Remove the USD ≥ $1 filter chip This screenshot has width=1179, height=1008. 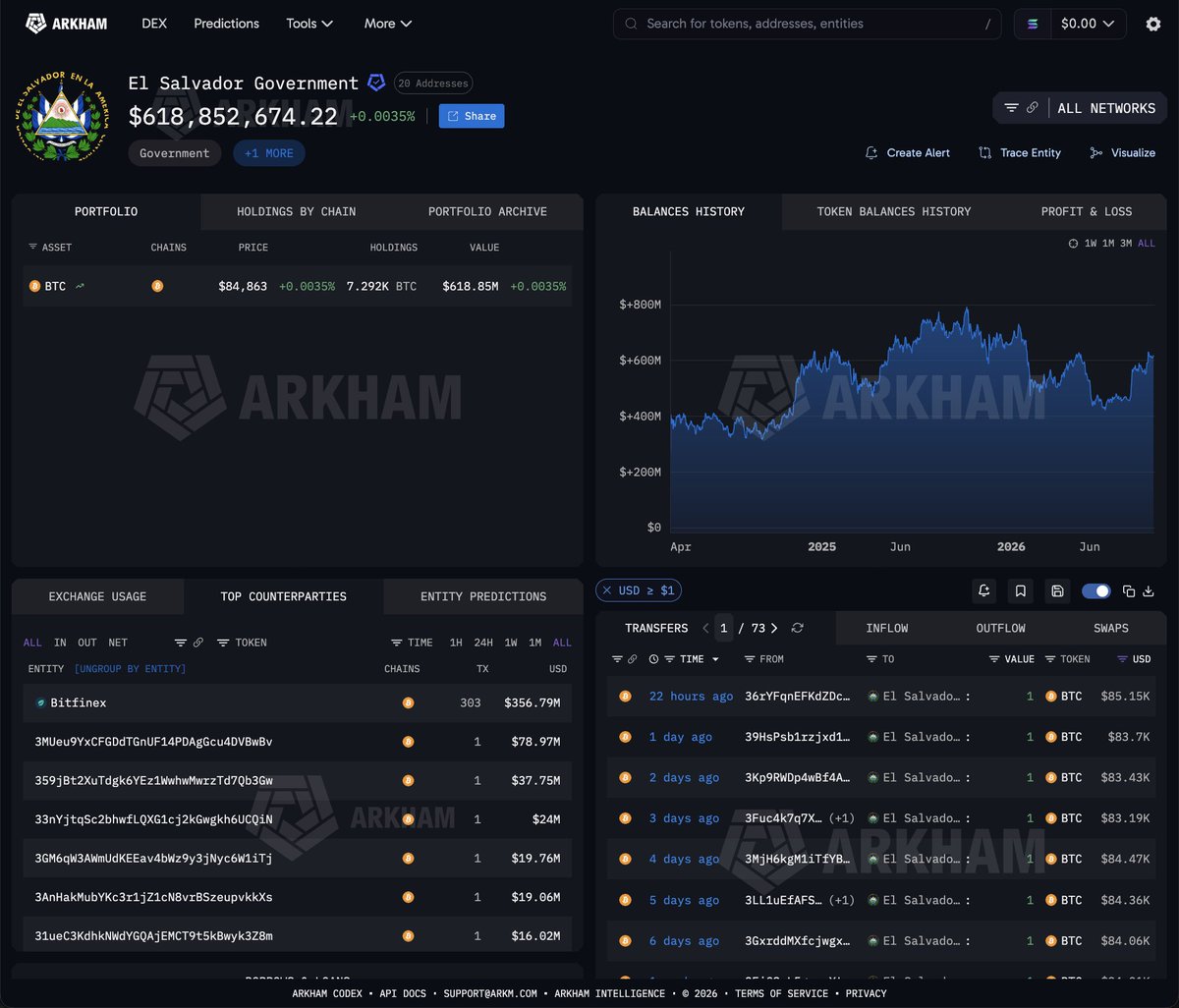(x=608, y=590)
